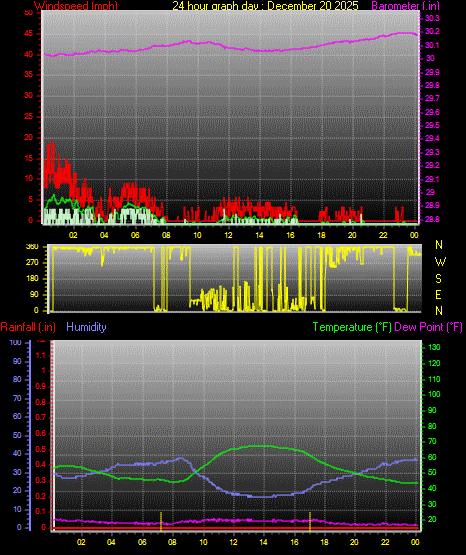
Task: Click the '360' wind direction axis value
Action: click(x=32, y=247)
